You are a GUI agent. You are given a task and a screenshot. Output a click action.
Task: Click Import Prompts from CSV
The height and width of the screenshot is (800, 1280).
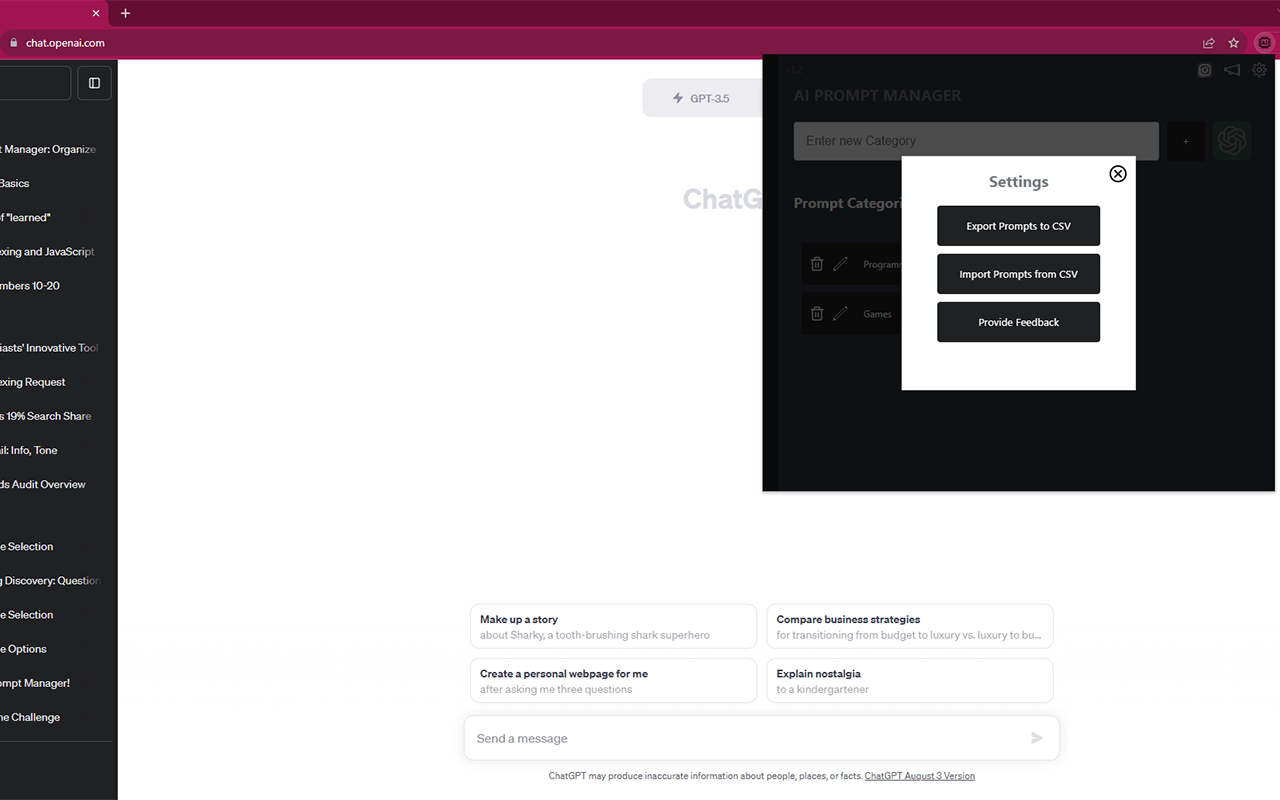coord(1018,274)
